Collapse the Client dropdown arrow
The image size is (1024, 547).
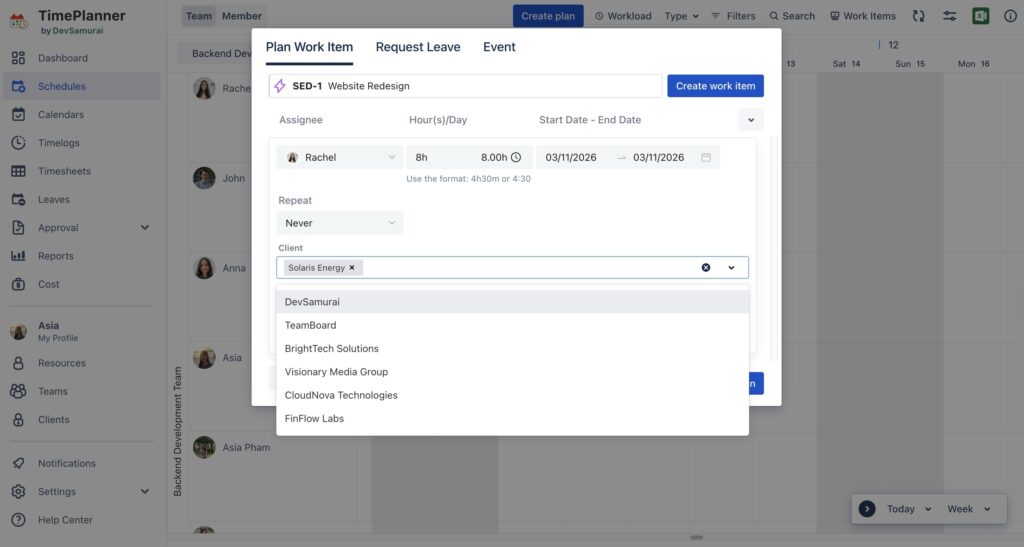click(731, 268)
